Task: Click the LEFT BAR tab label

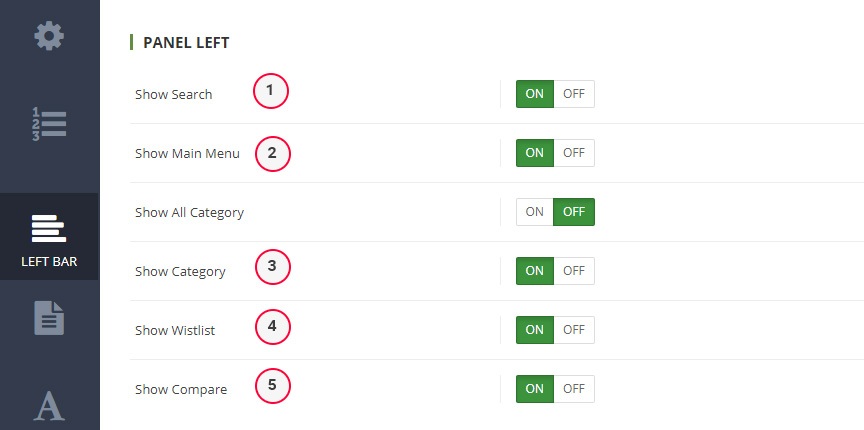Action: tap(49, 263)
